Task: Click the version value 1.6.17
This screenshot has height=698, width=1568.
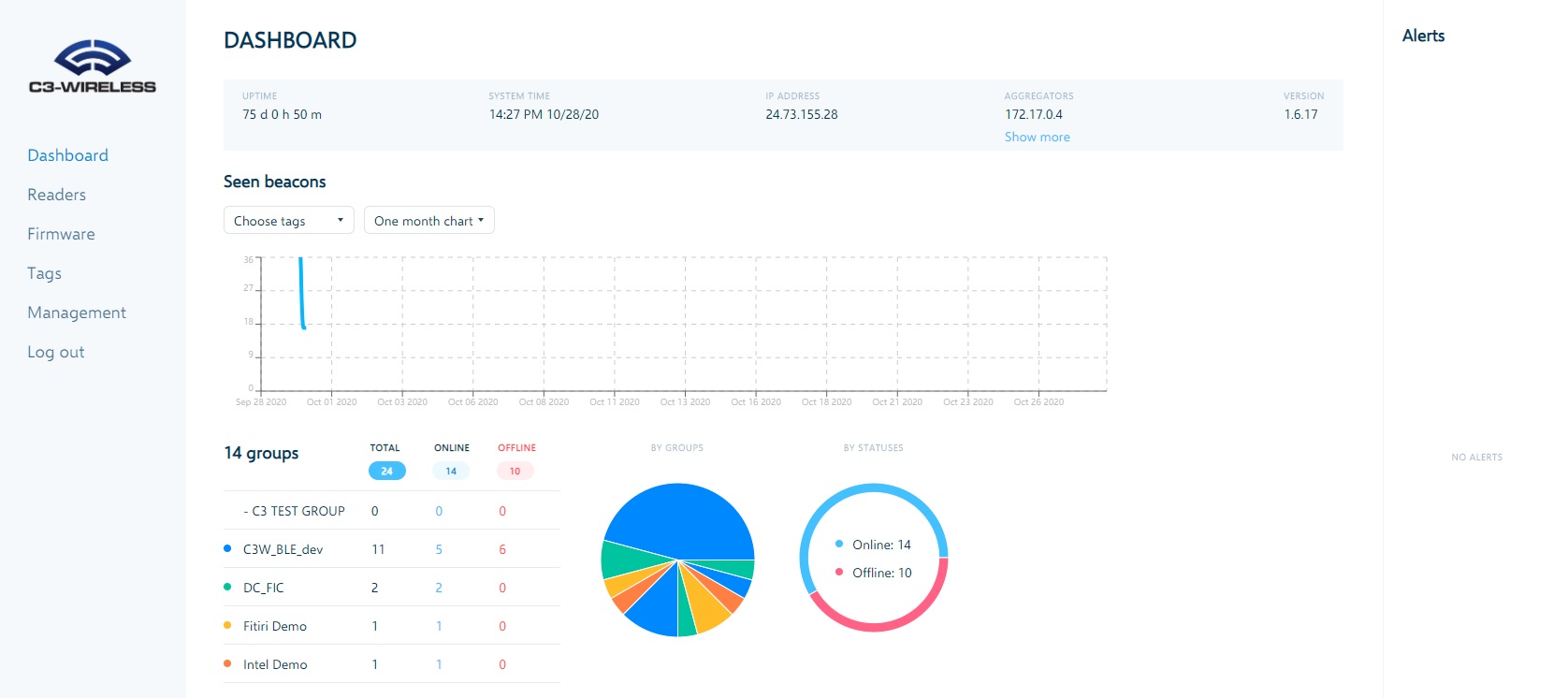Action: [x=1300, y=114]
